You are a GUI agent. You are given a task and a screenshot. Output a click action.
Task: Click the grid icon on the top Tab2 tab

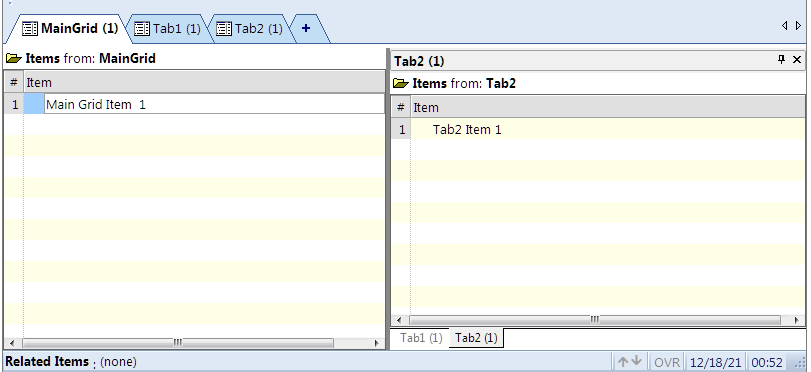(223, 28)
